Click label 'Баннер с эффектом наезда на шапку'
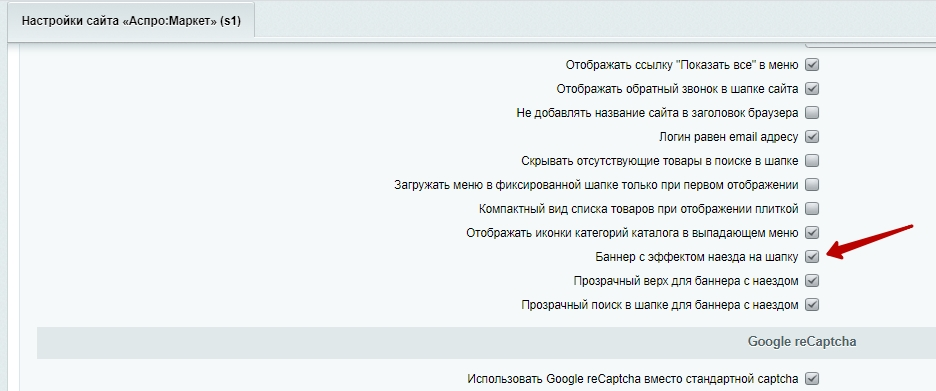This screenshot has width=936, height=391. 697,257
